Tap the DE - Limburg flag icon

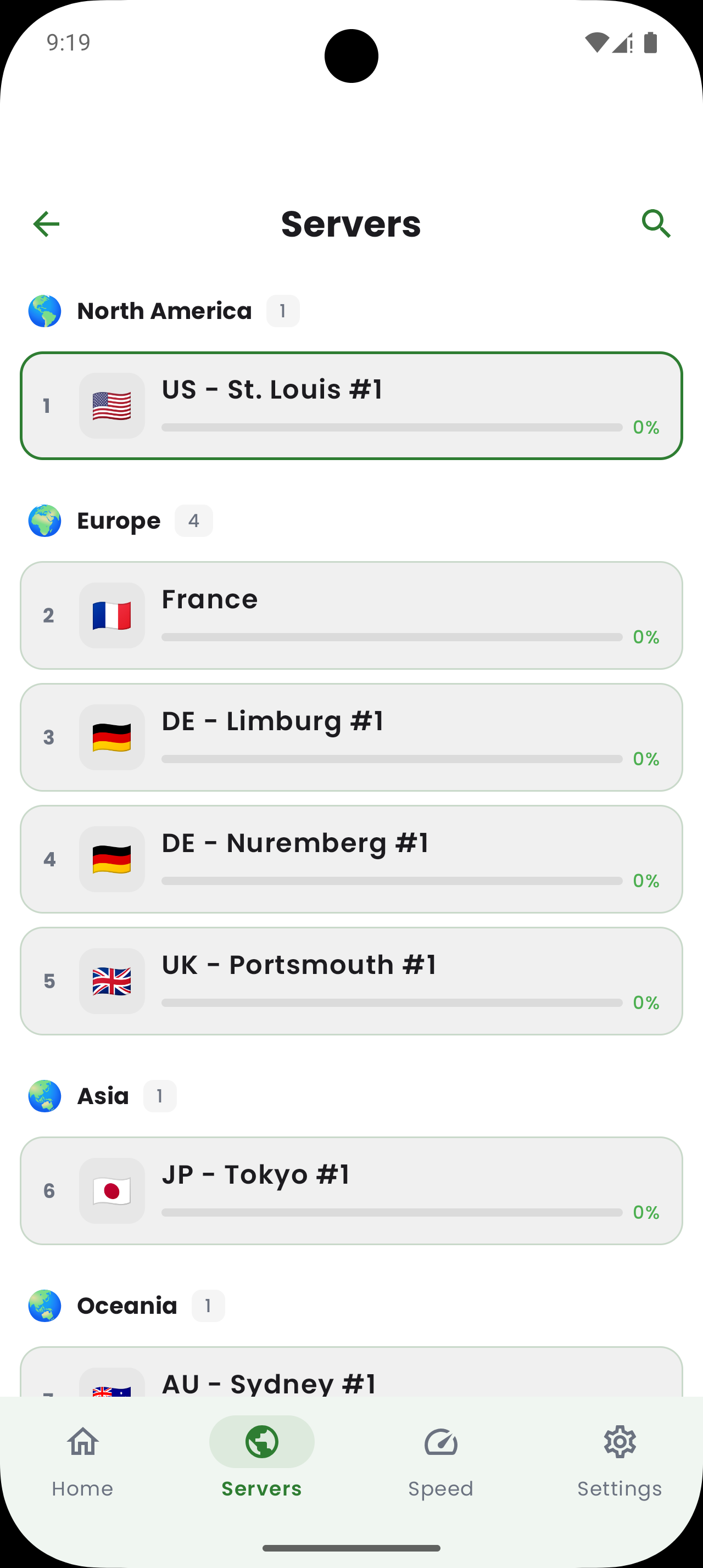pyautogui.click(x=112, y=737)
